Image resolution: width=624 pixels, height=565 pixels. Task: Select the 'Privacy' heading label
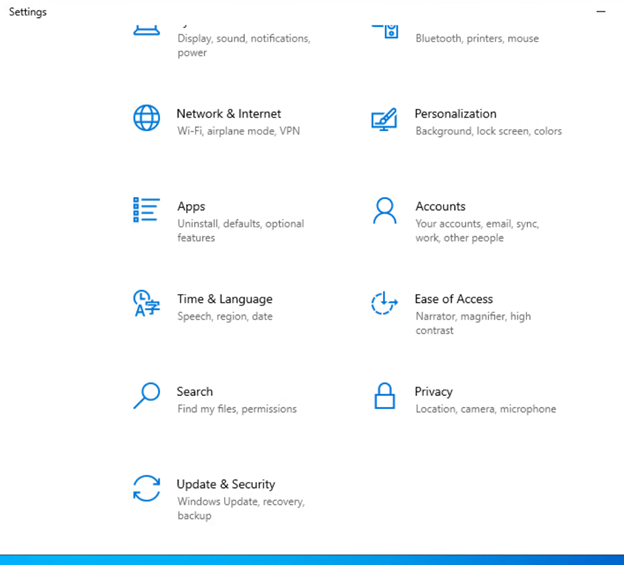pyautogui.click(x=433, y=392)
